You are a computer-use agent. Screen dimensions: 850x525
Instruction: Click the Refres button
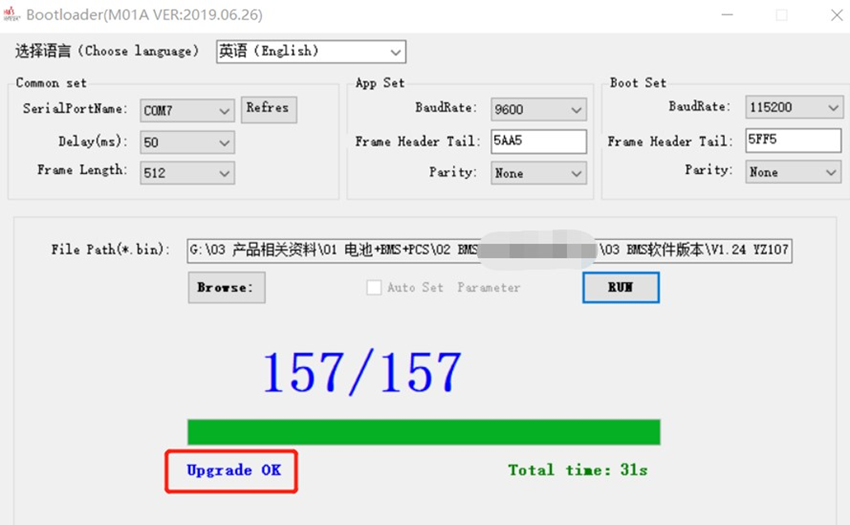[269, 109]
